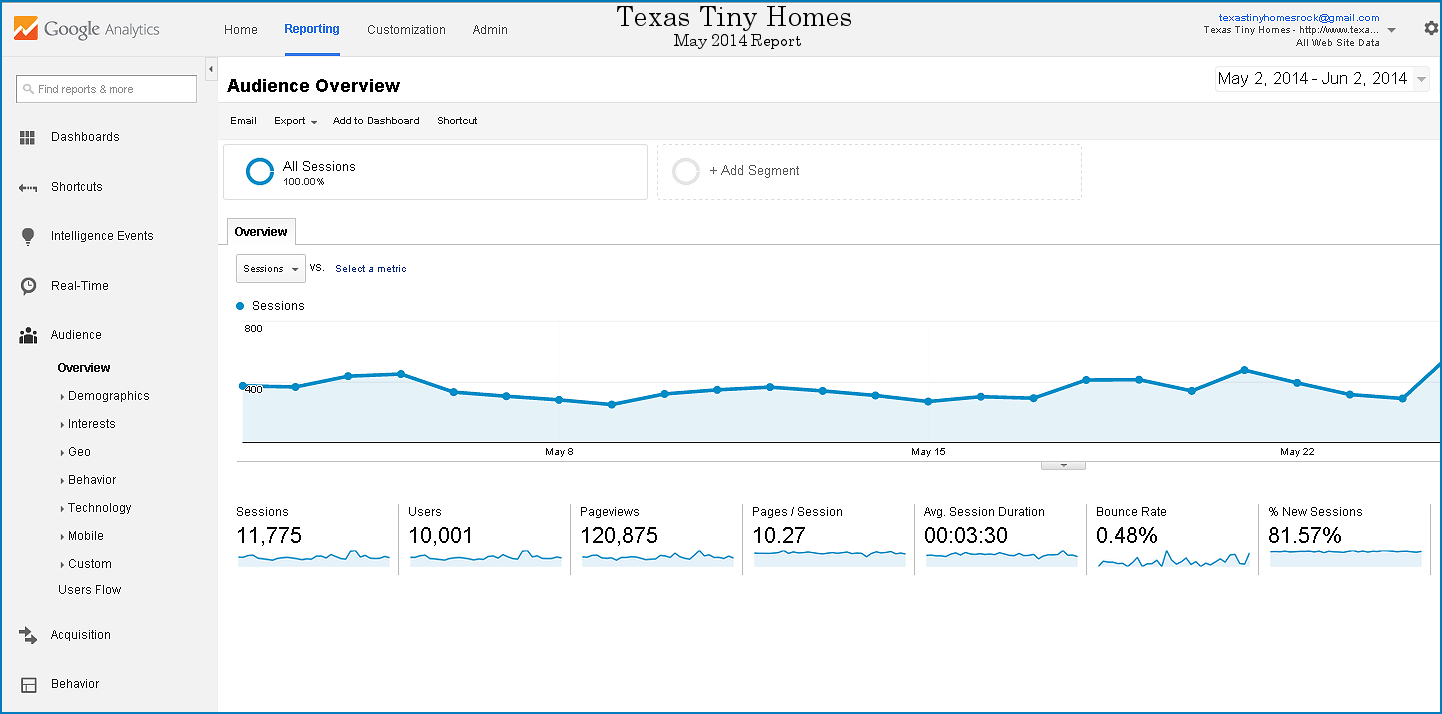
Task: Open the Dashboards panel icon
Action: click(27, 137)
